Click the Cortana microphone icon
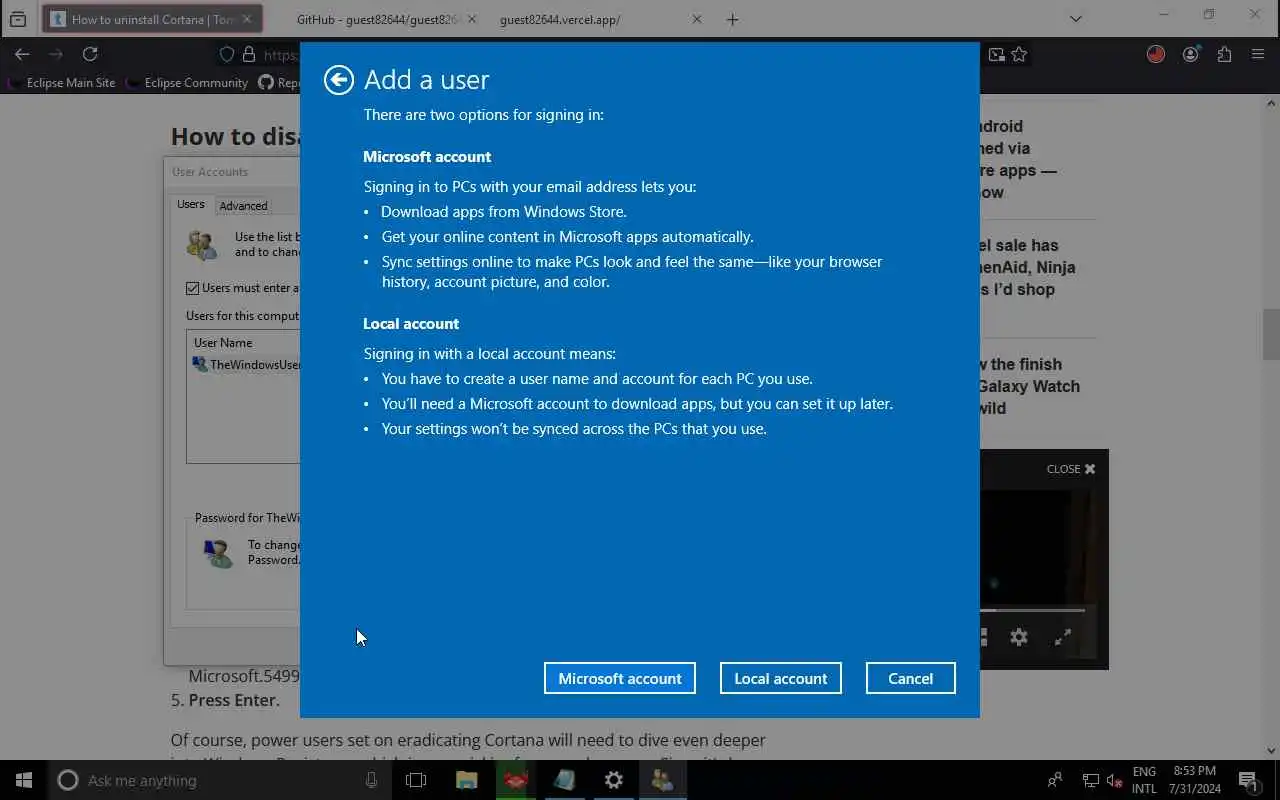Screen dimensions: 1280x800 (371, 780)
